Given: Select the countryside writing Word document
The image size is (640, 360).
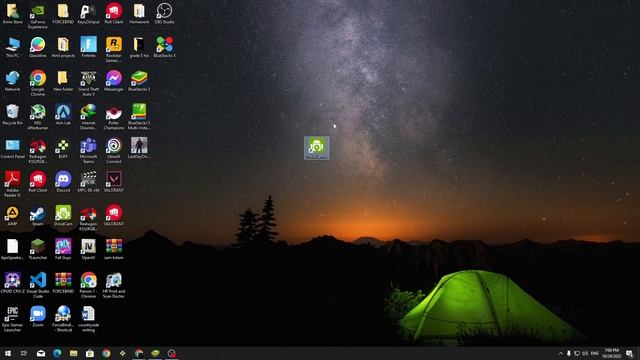Looking at the screenshot, I should pyautogui.click(x=88, y=319).
